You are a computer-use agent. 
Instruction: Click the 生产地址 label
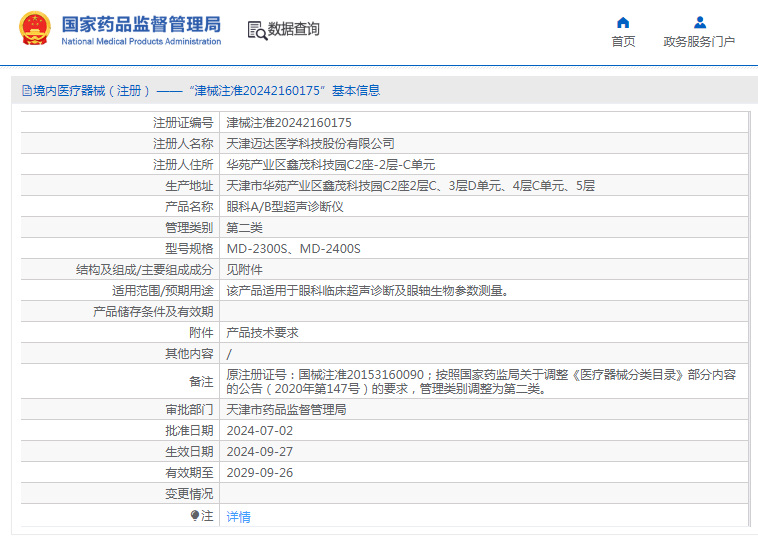[189, 186]
